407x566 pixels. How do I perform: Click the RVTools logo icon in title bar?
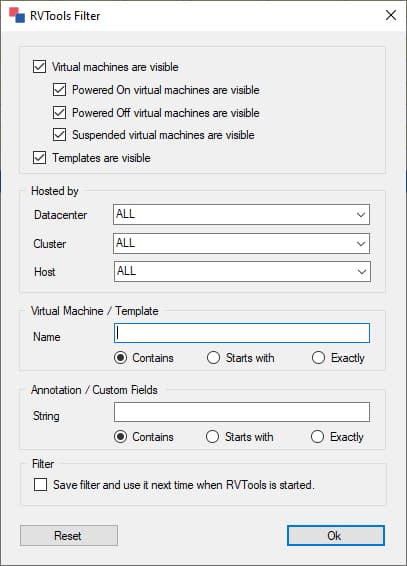(x=17, y=15)
